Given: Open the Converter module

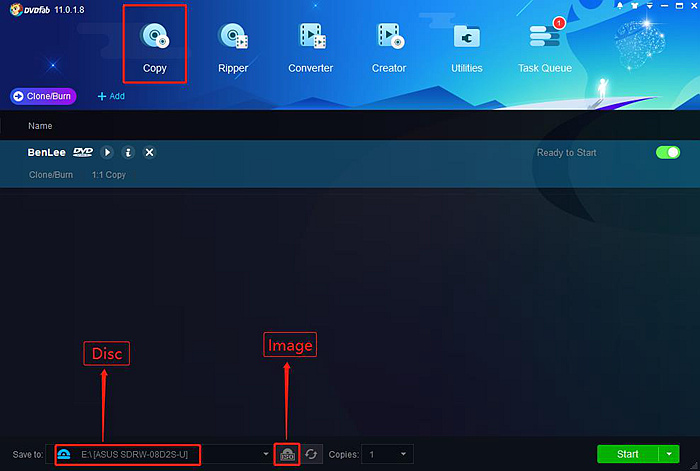Looking at the screenshot, I should (311, 48).
